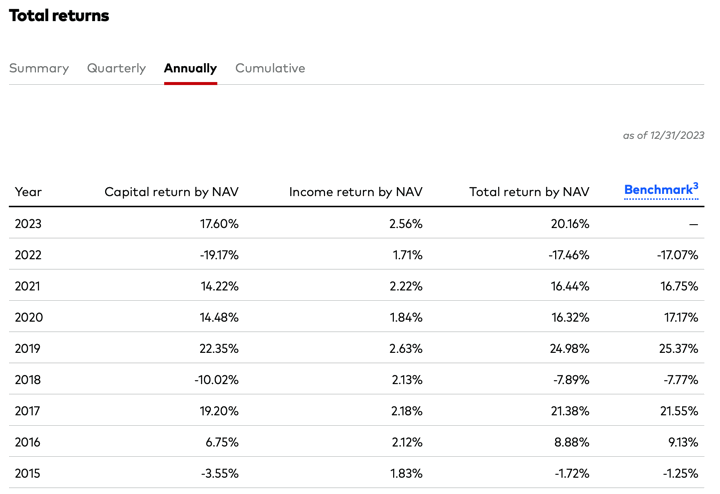This screenshot has height=494, width=720.
Task: Open the Quarterly returns tab
Action: [x=116, y=68]
